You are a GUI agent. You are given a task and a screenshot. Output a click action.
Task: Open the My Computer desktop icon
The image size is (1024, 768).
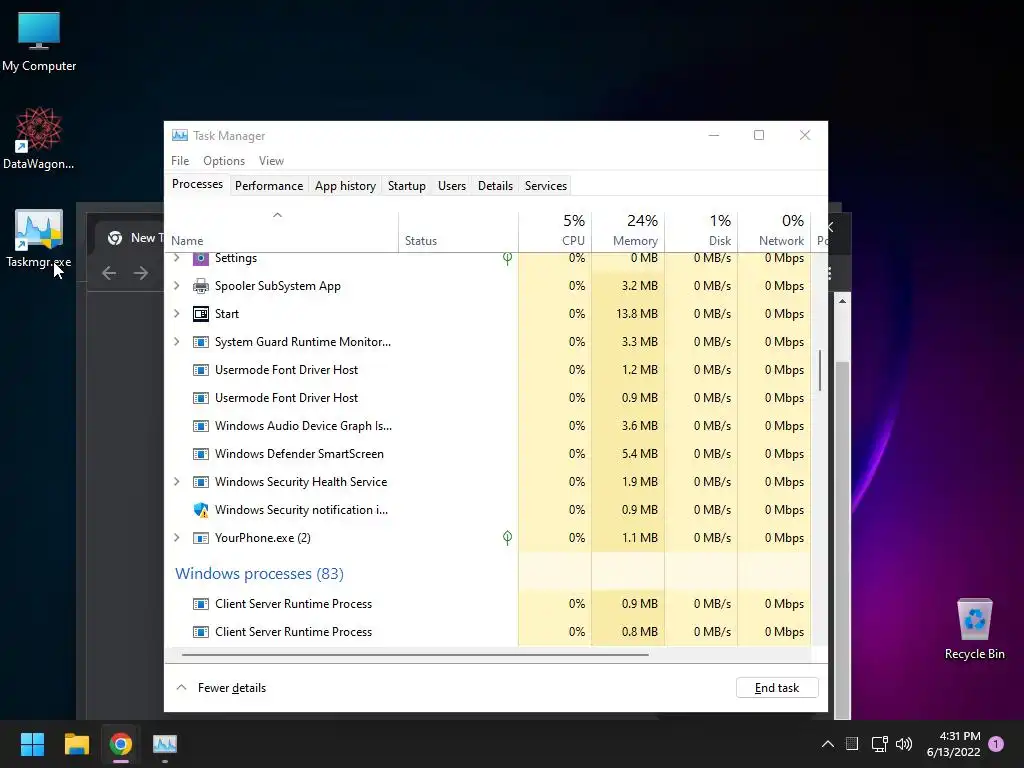39,40
